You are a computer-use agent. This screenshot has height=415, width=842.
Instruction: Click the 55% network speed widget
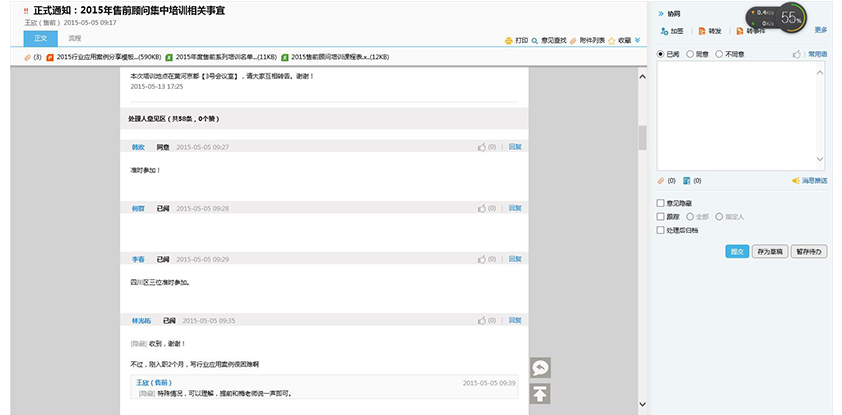[792, 18]
